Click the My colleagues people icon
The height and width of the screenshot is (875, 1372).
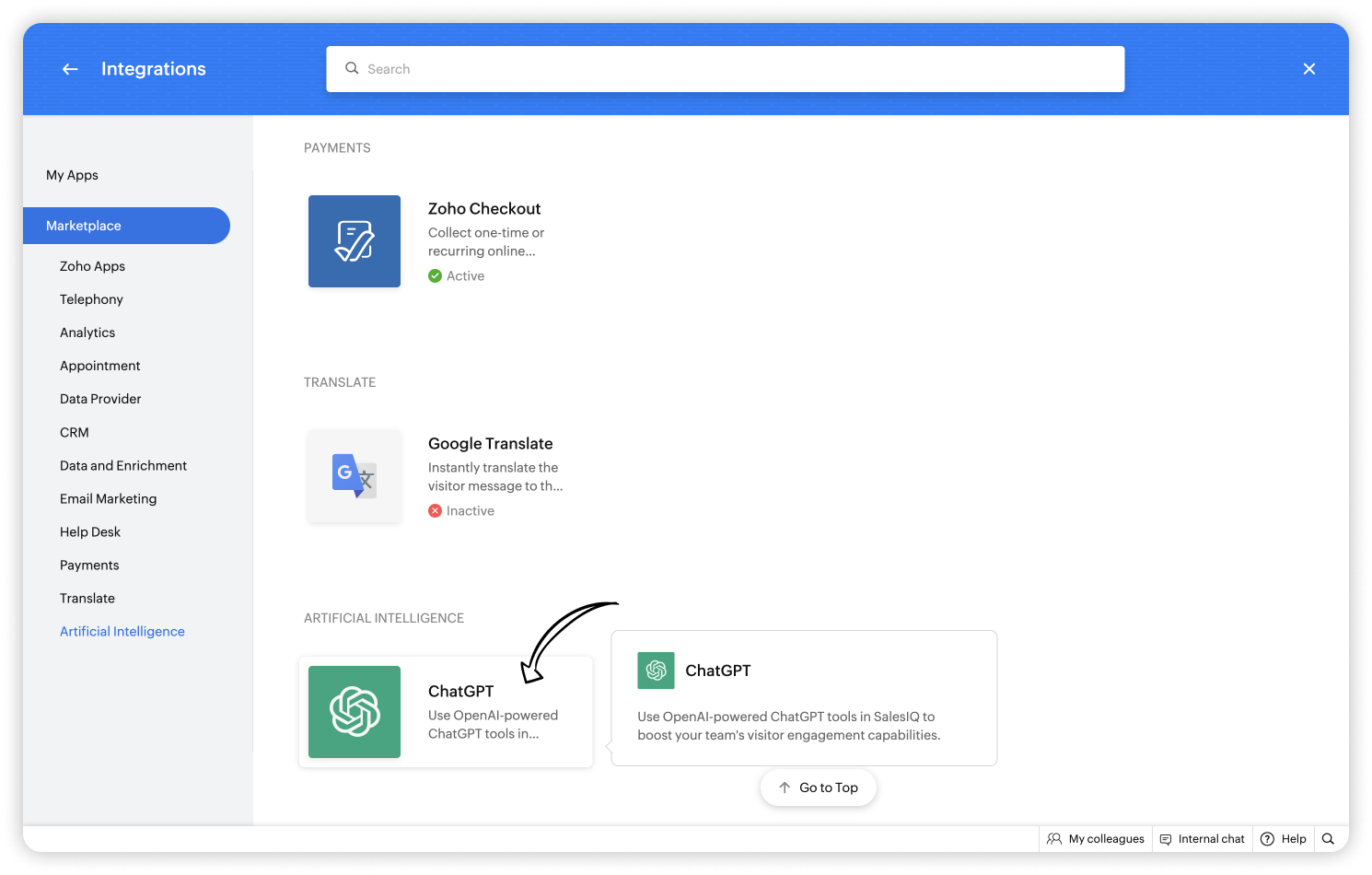click(1054, 839)
